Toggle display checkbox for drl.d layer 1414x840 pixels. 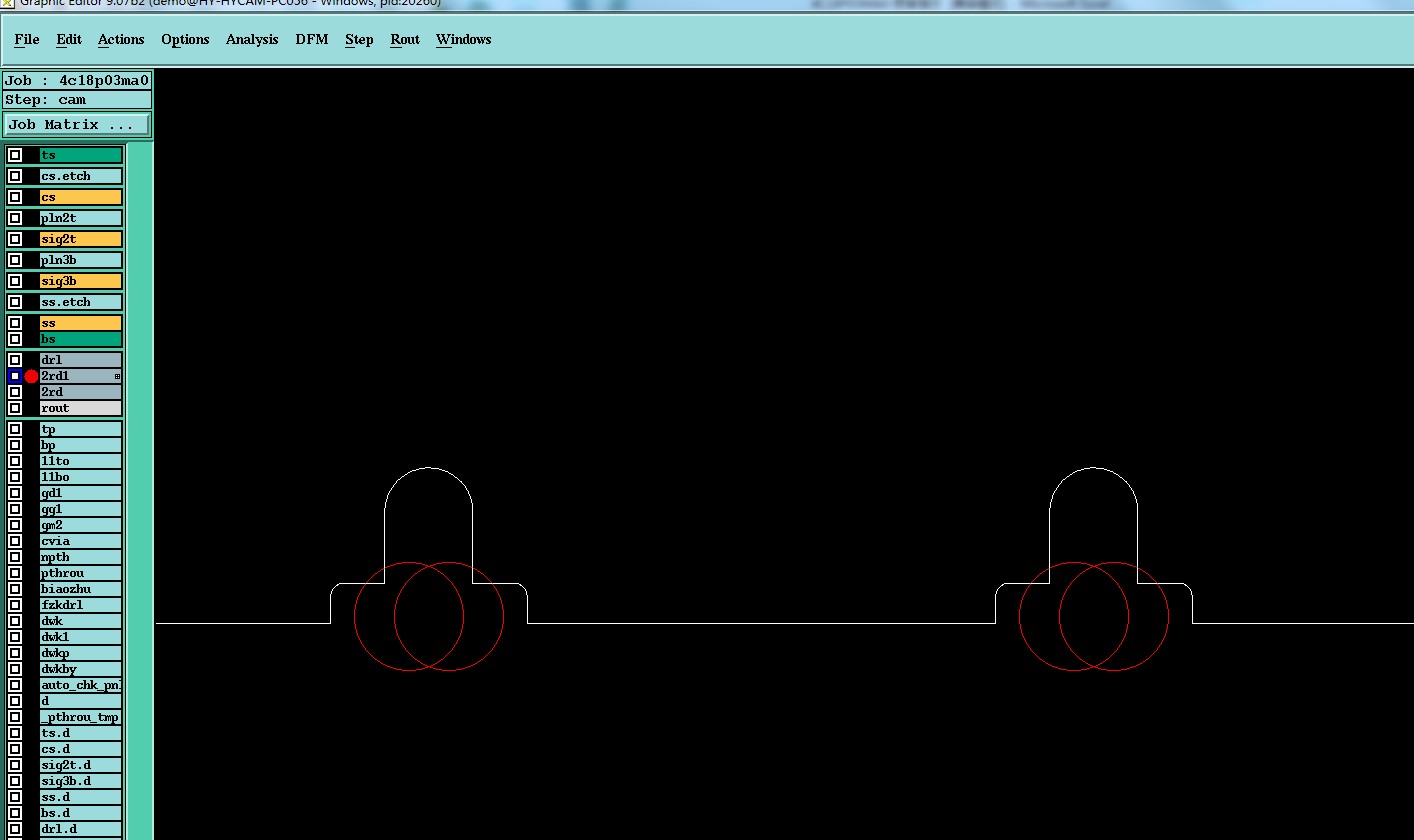pos(15,829)
